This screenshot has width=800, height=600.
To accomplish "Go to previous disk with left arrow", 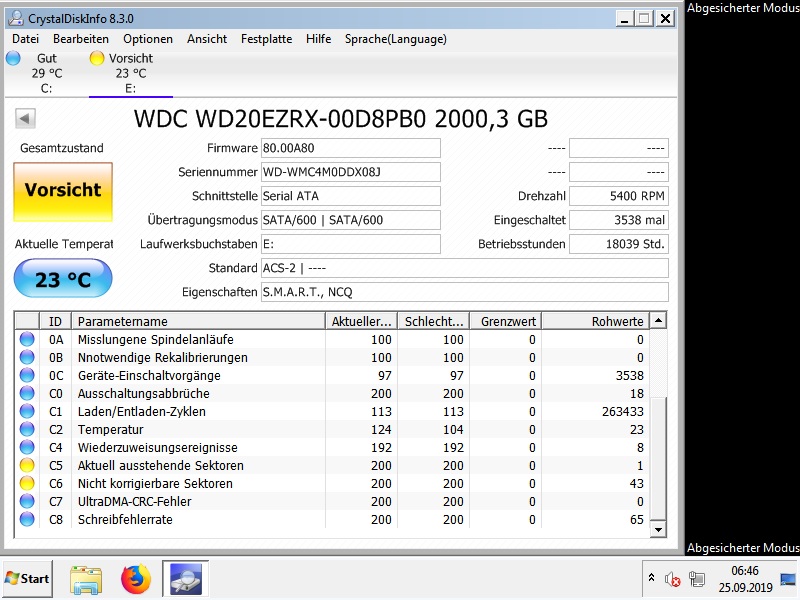I will (25, 119).
